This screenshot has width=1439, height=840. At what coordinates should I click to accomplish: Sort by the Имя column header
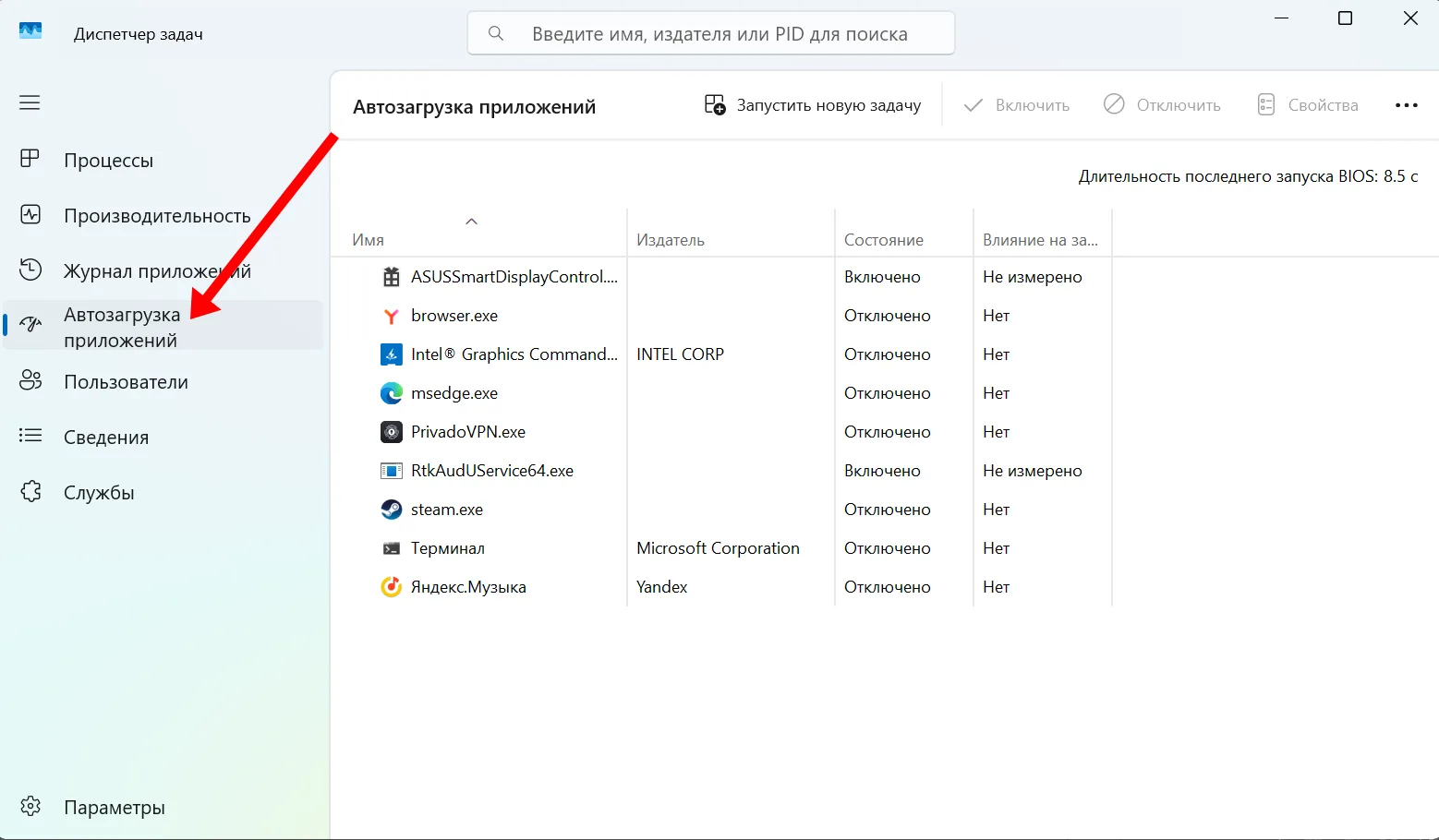coord(479,233)
